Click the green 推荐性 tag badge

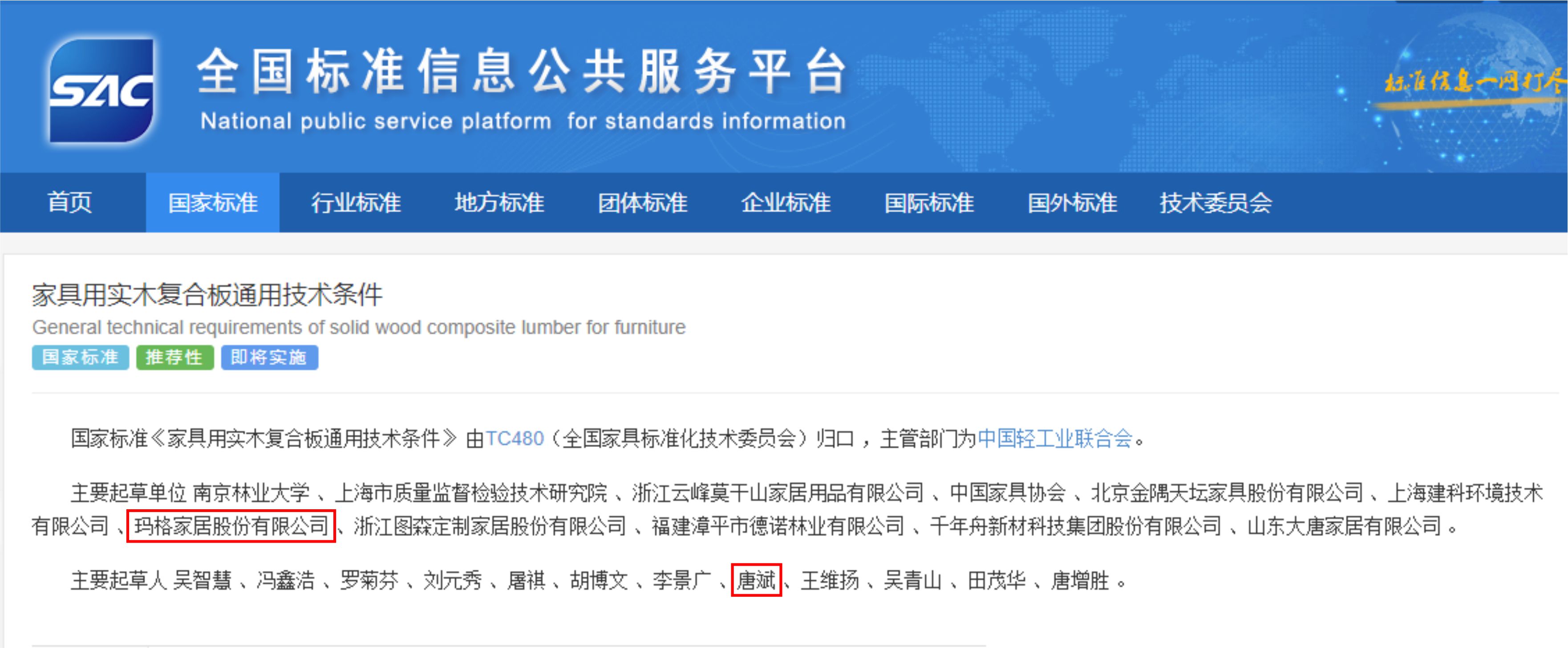[x=175, y=357]
